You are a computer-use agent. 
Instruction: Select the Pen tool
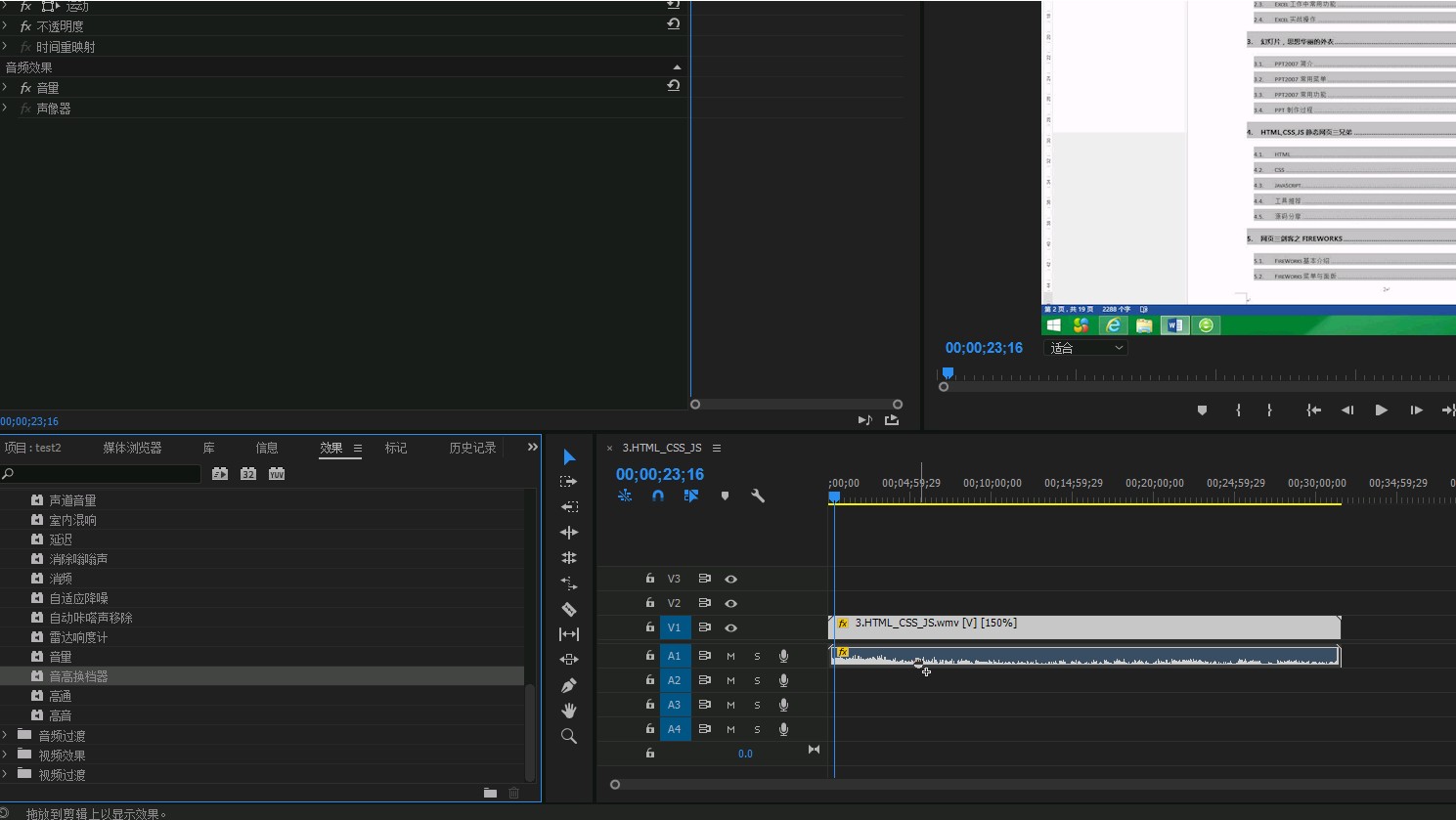pos(569,685)
